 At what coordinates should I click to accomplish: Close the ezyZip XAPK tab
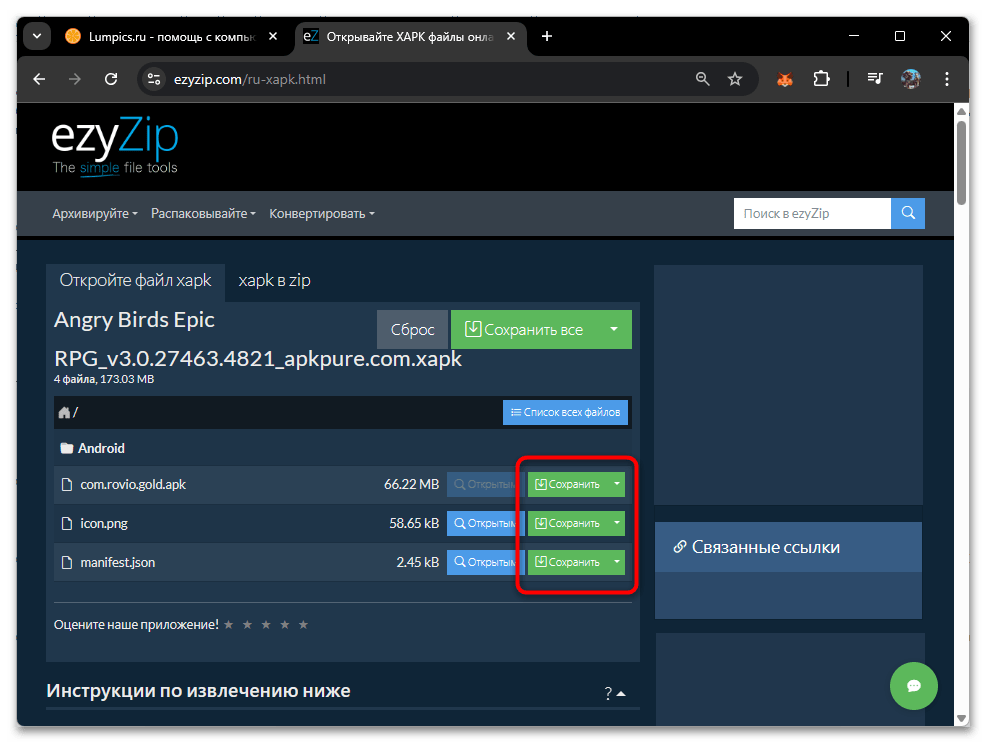[x=511, y=36]
